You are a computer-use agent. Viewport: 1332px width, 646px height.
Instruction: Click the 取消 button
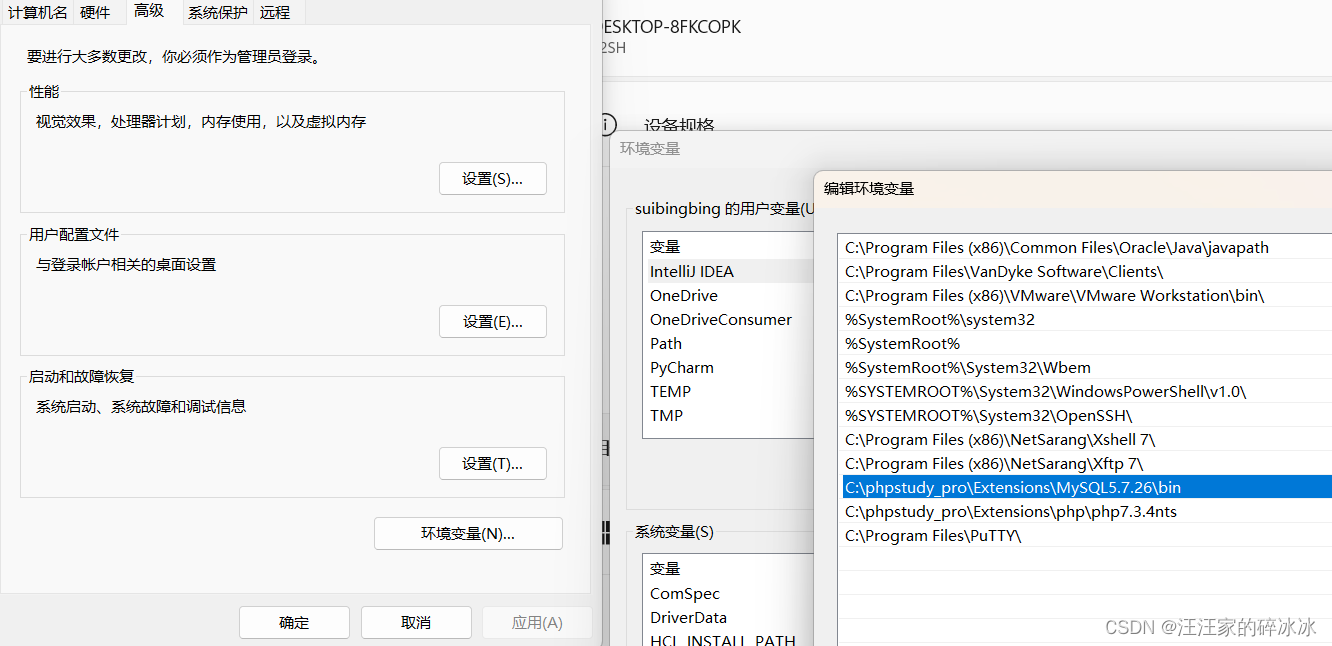pyautogui.click(x=416, y=622)
